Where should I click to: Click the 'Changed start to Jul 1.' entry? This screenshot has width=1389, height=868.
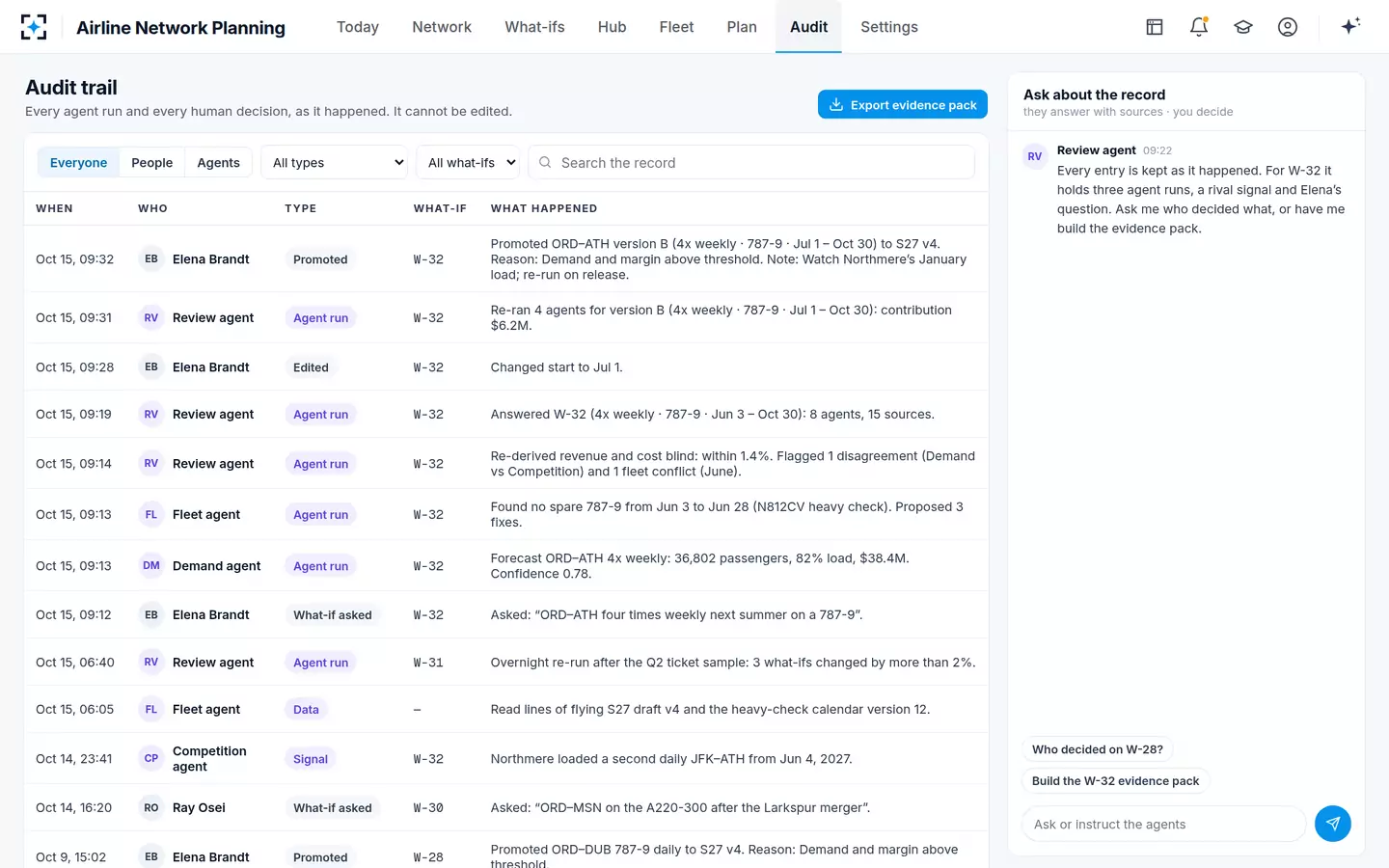pyautogui.click(x=557, y=367)
